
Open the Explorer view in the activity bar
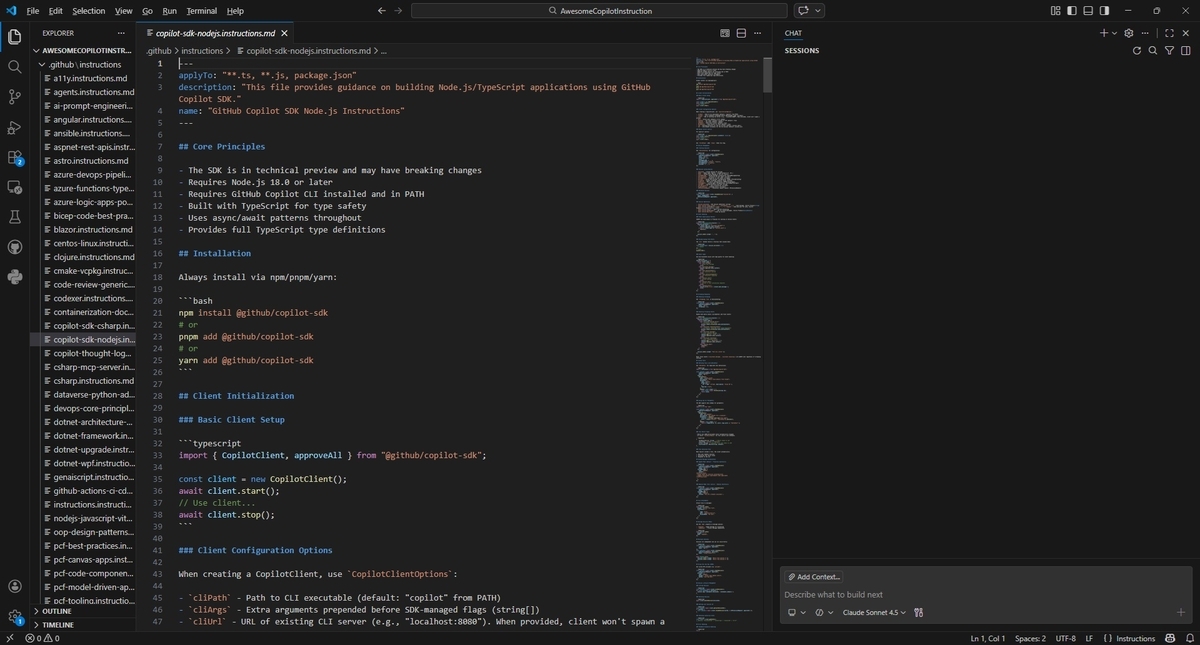[14, 37]
